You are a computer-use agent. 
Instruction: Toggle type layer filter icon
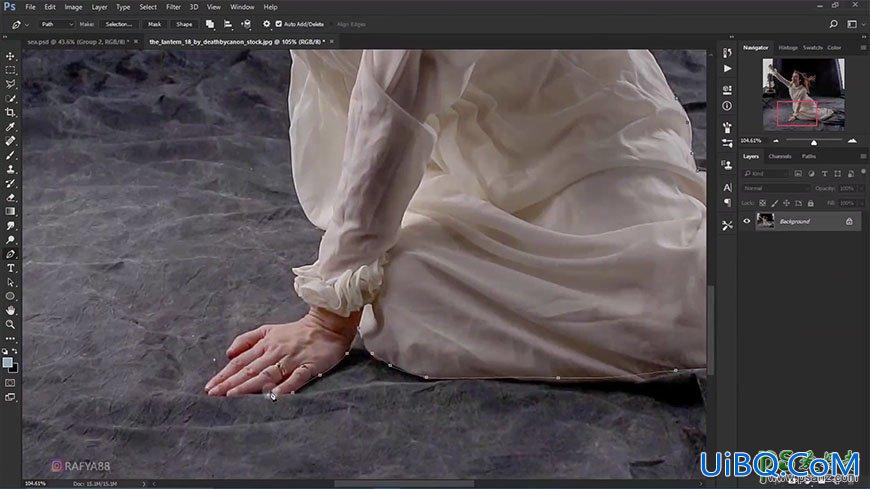(825, 174)
